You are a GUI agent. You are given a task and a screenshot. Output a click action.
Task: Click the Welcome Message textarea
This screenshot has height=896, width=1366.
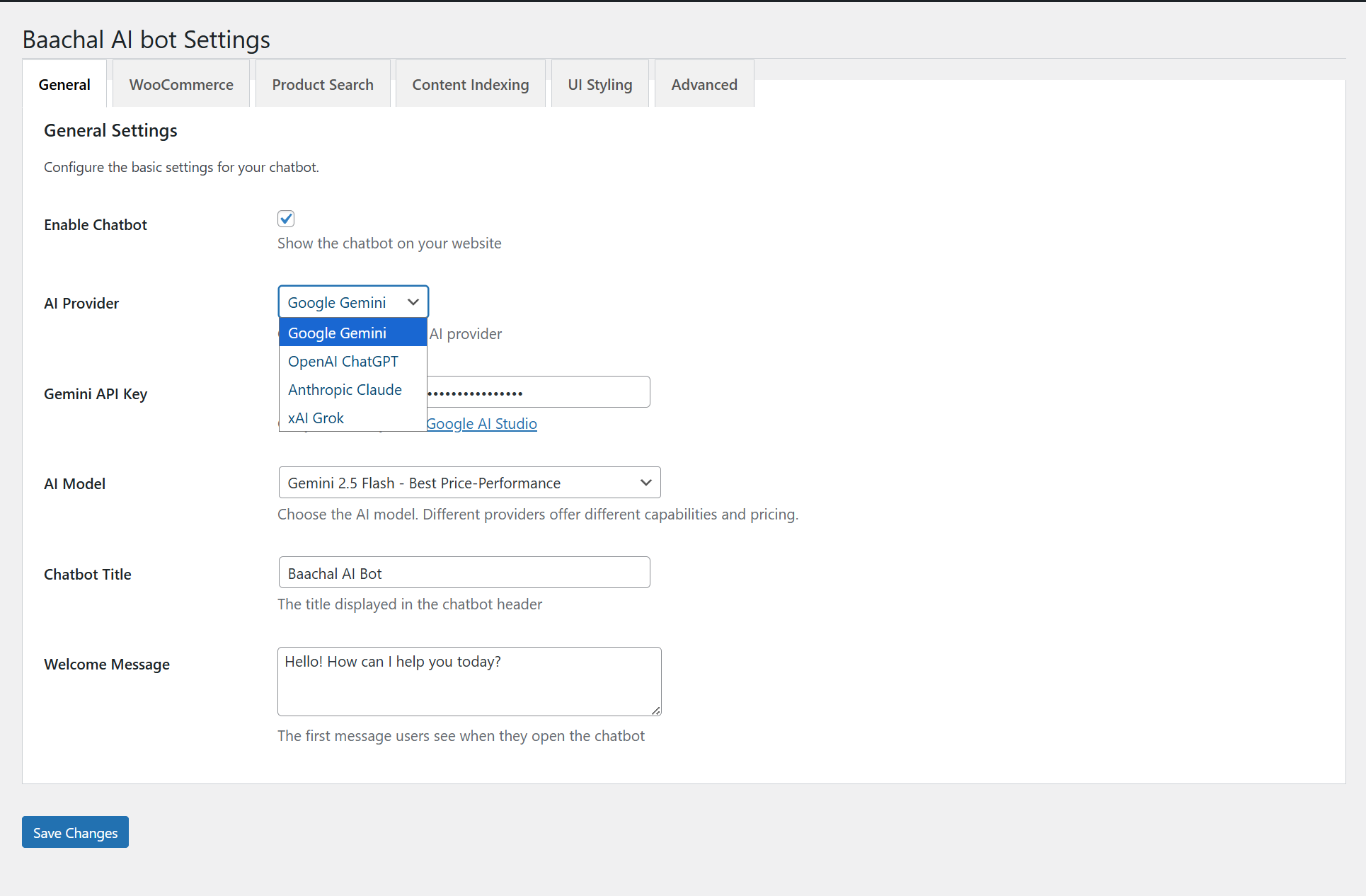point(469,681)
